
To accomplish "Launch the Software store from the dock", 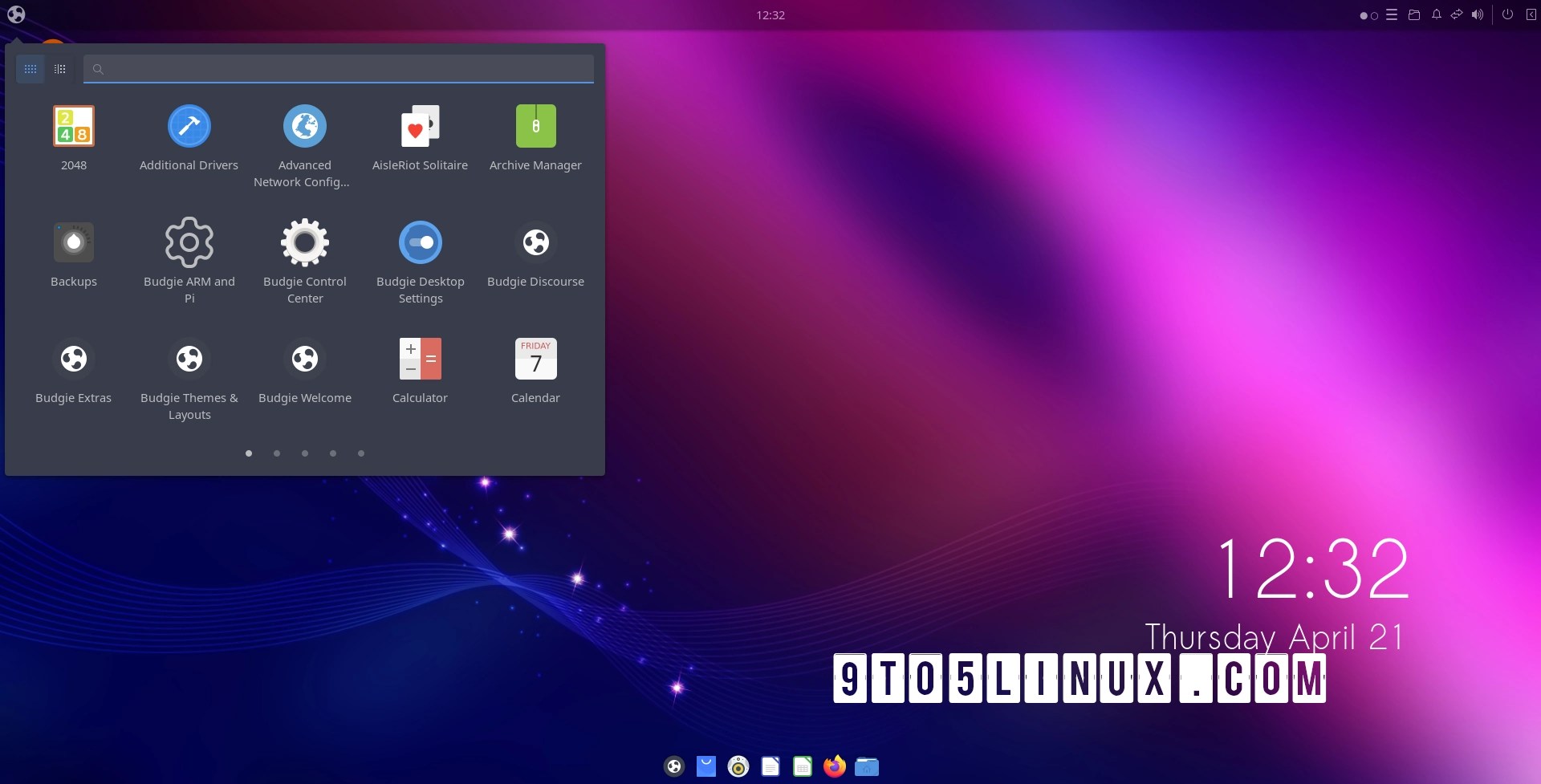I will pos(706,766).
